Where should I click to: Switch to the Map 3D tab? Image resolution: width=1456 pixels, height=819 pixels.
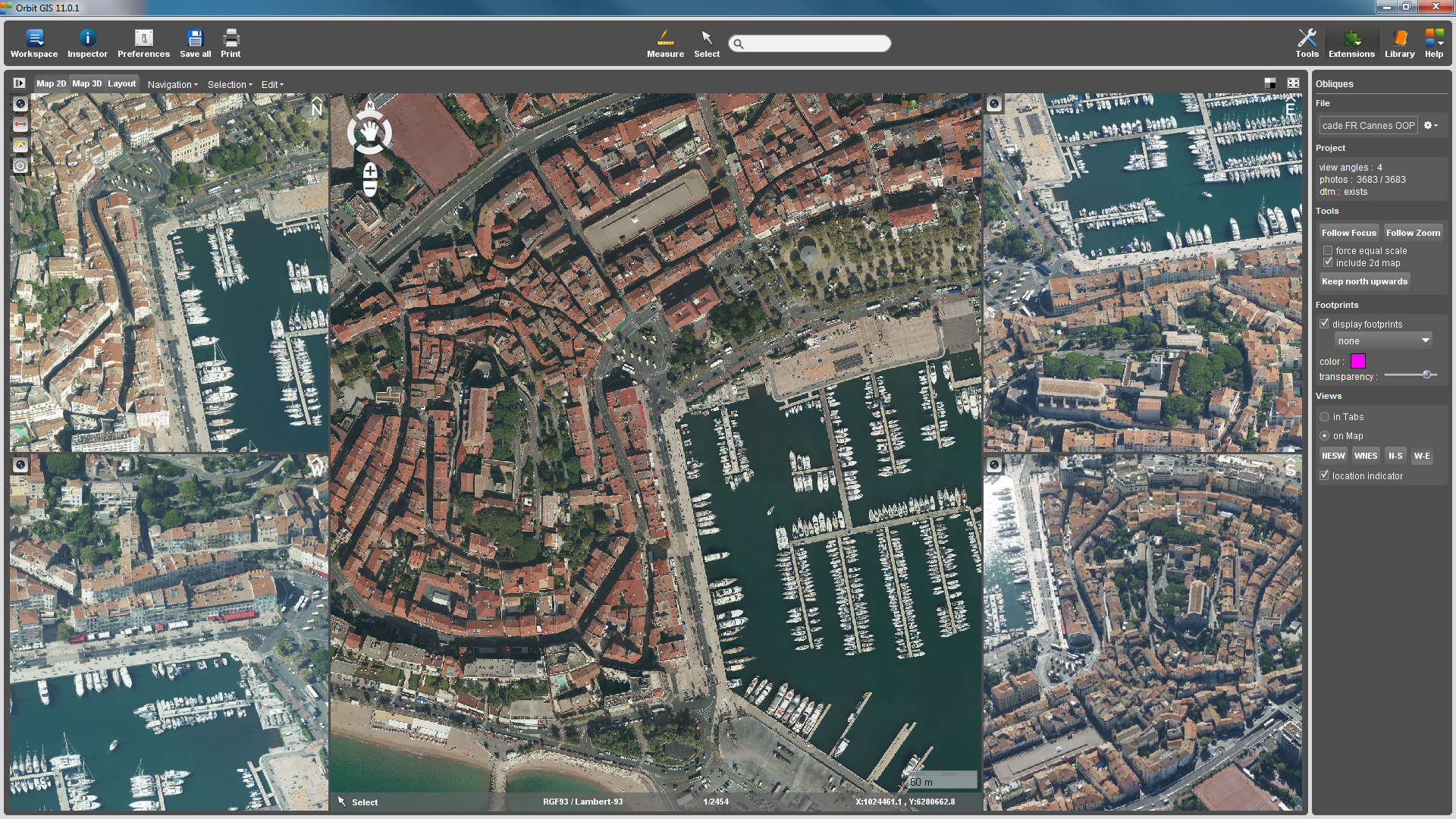(x=86, y=83)
